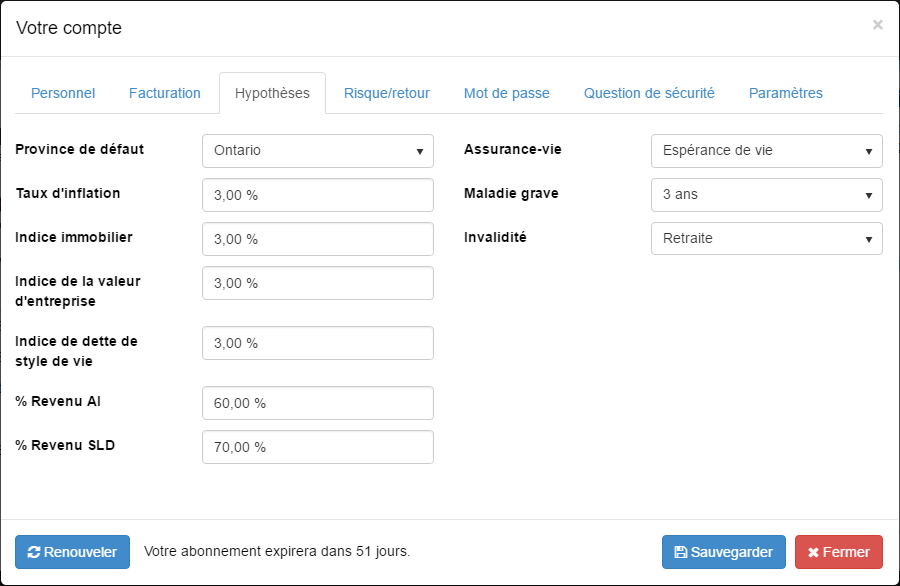Focus the % Revenu SLD field
Viewport: 900px width, 586px height.
(318, 447)
